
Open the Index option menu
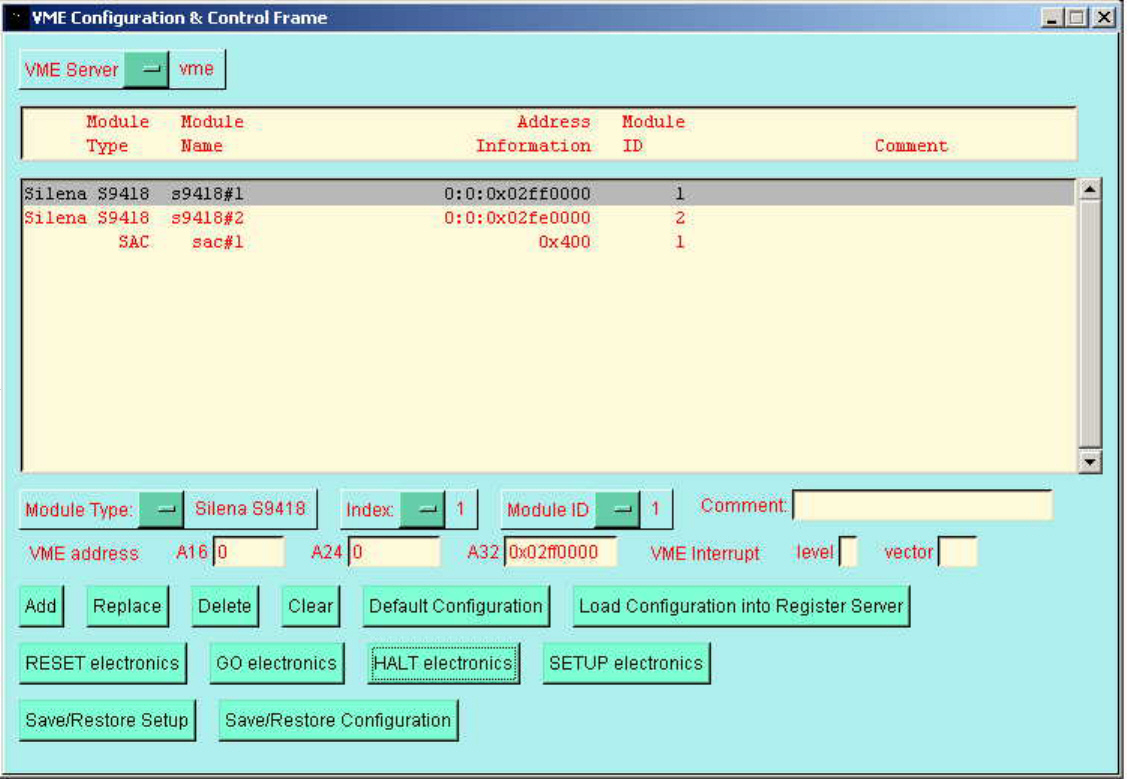tap(423, 509)
